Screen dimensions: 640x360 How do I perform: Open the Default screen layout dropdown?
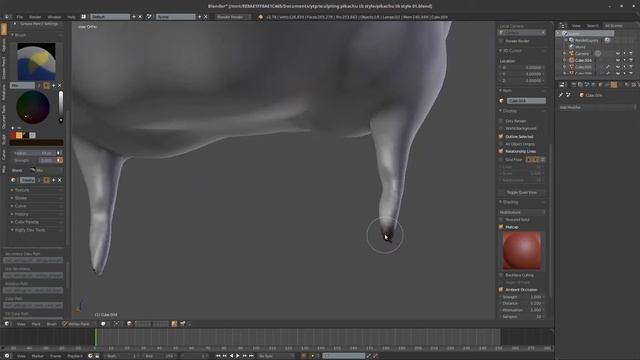pyautogui.click(x=110, y=17)
